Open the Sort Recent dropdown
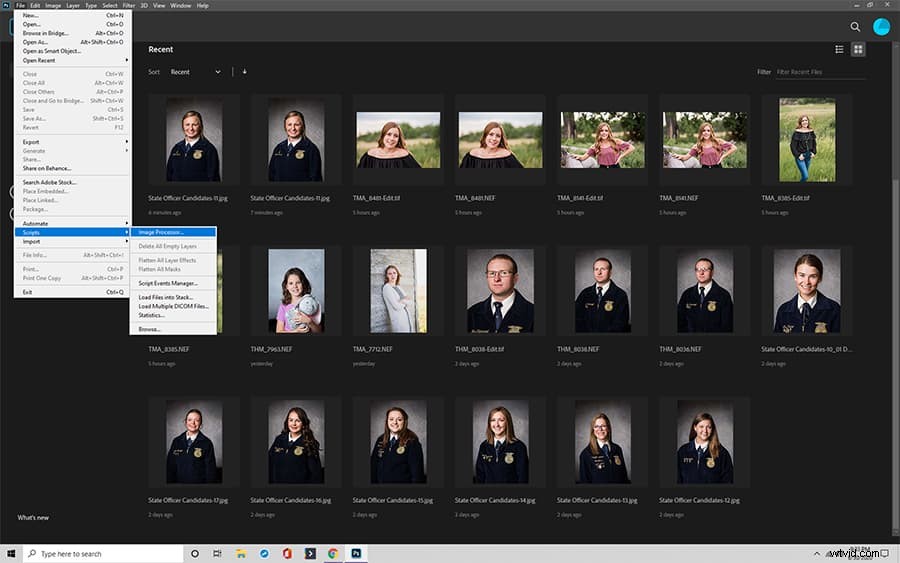 pos(195,72)
